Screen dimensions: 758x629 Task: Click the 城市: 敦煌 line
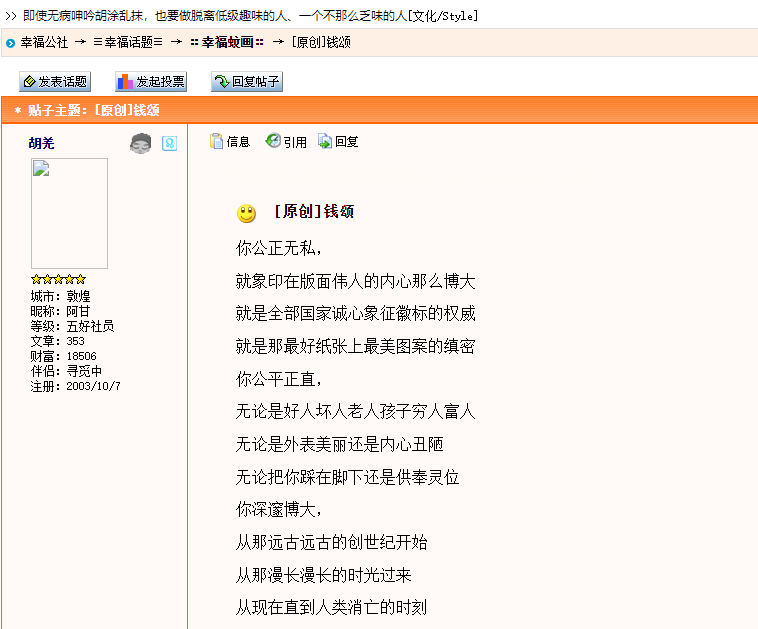point(60,296)
